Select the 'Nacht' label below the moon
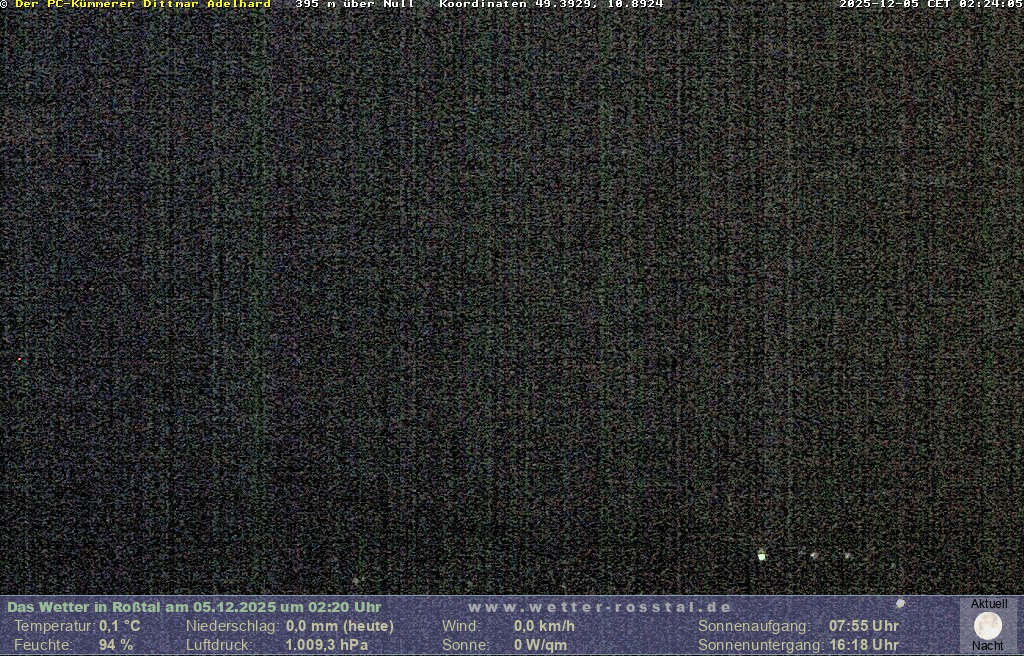The width and height of the screenshot is (1024, 656). click(988, 646)
